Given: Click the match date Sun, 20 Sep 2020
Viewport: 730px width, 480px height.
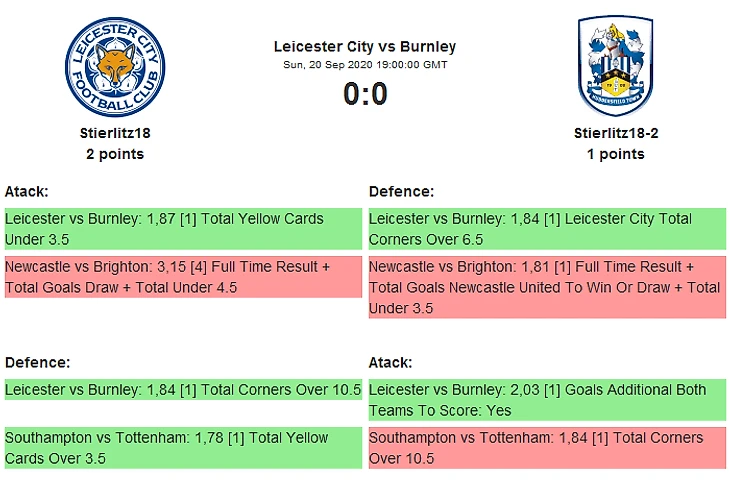Looking at the screenshot, I should [x=365, y=65].
